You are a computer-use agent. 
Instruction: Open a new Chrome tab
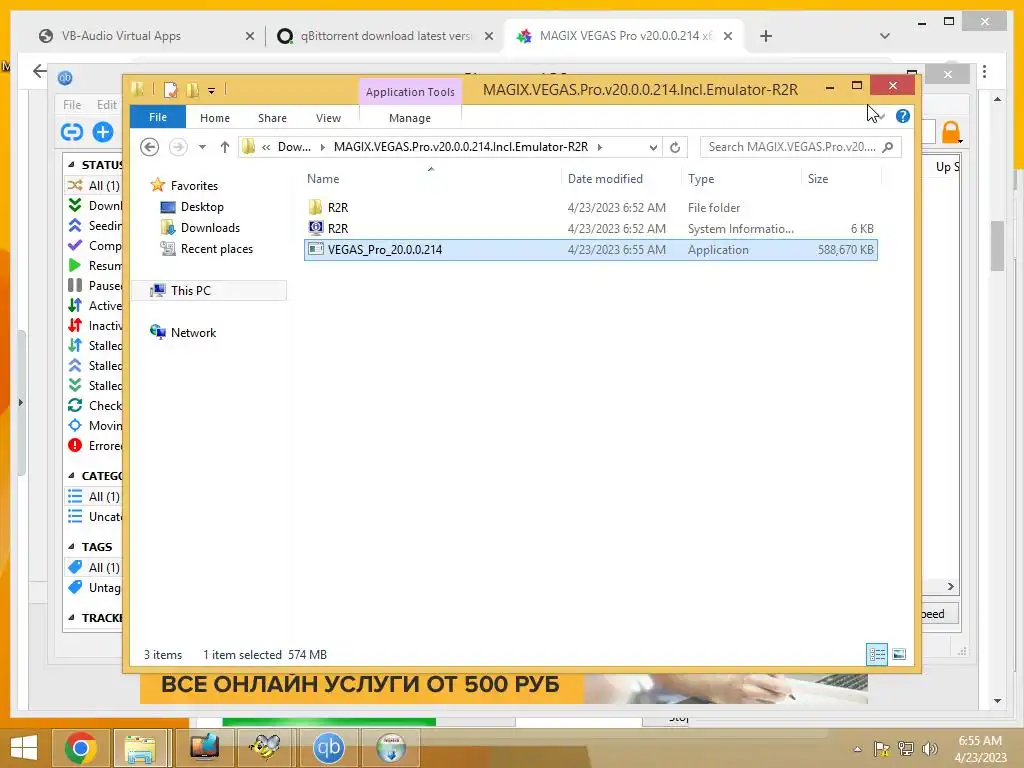(x=766, y=36)
